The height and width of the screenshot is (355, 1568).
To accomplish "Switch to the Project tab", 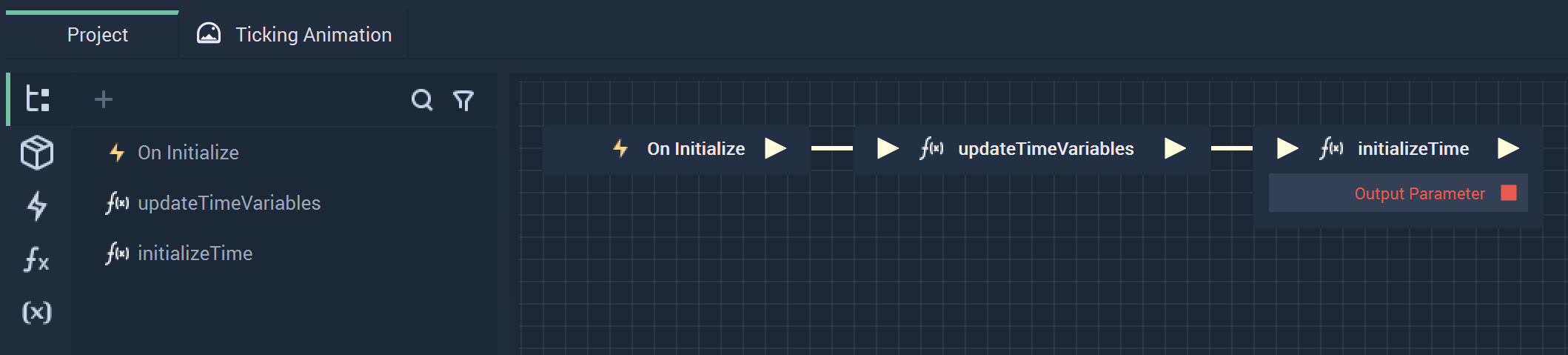I will tap(98, 35).
